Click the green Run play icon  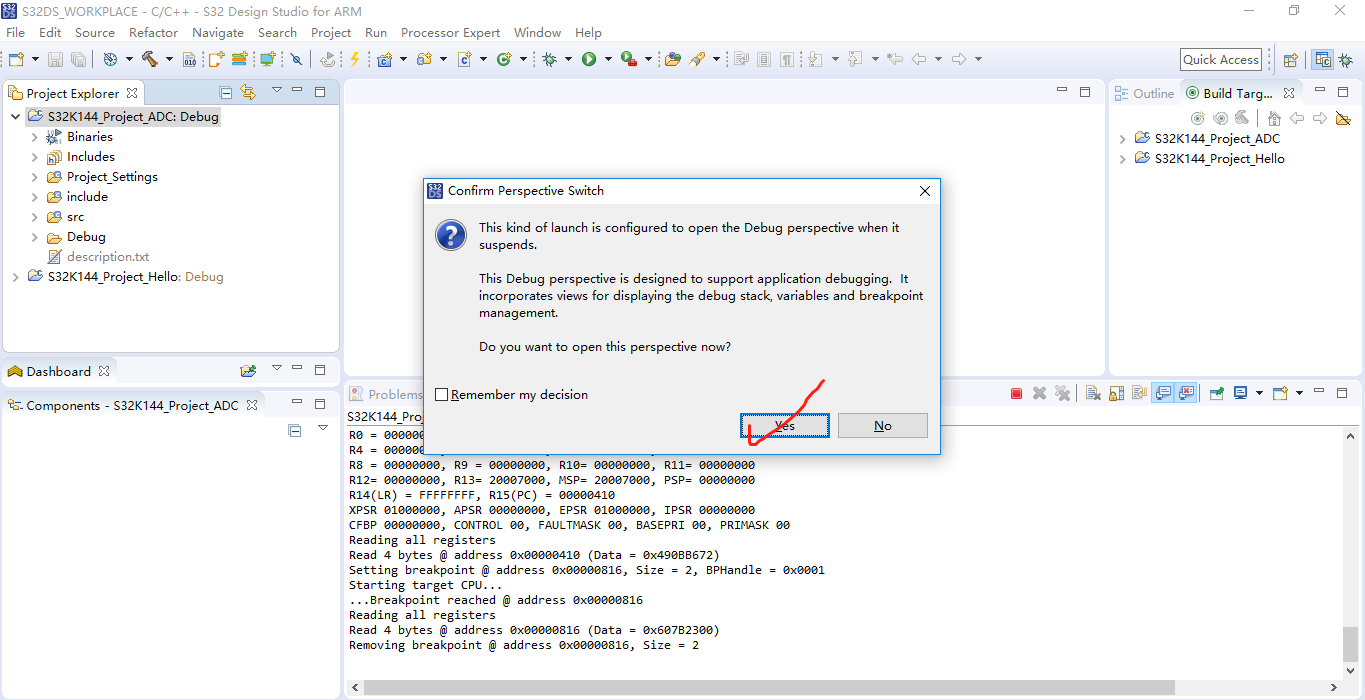coord(589,59)
